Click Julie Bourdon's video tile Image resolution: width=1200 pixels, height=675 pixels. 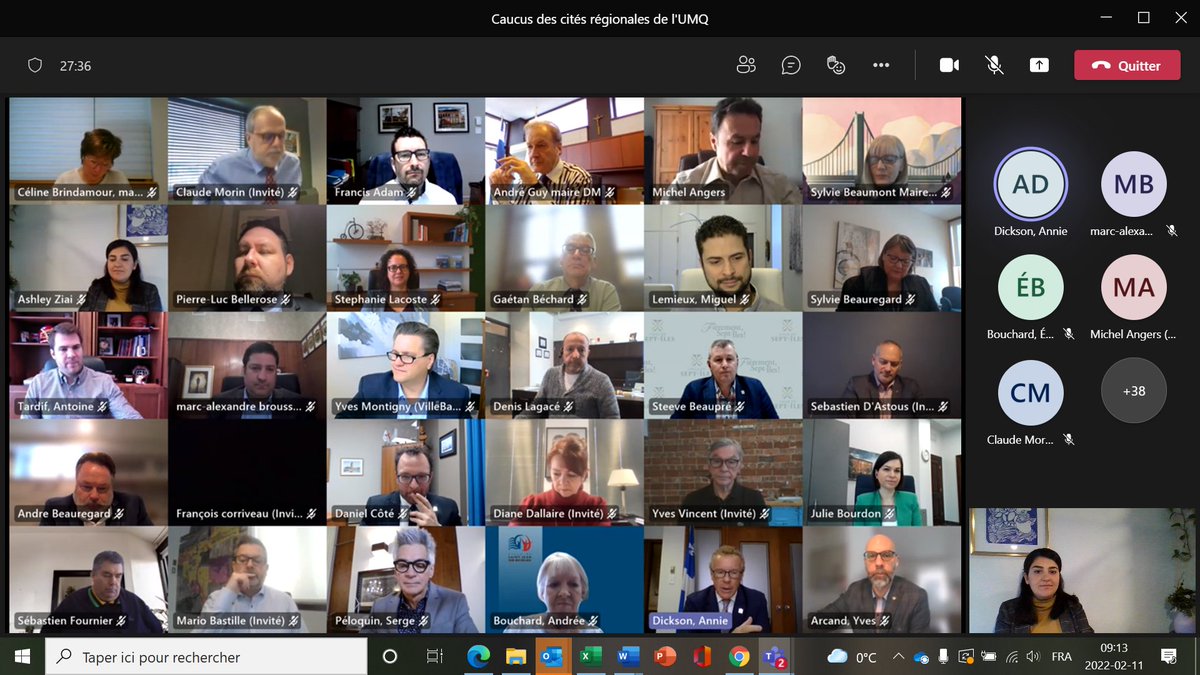pos(882,473)
